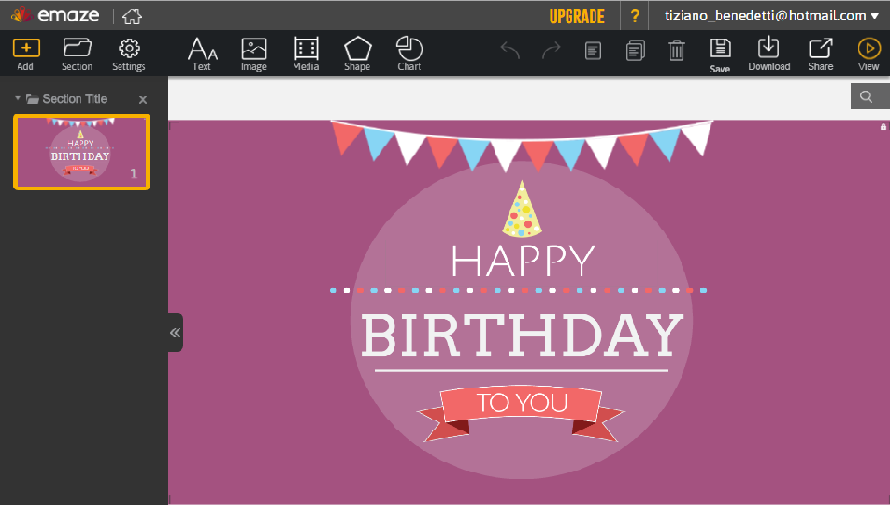This screenshot has height=505, width=890.
Task: Collapse the Section Title tree arrow
Action: pyautogui.click(x=18, y=98)
